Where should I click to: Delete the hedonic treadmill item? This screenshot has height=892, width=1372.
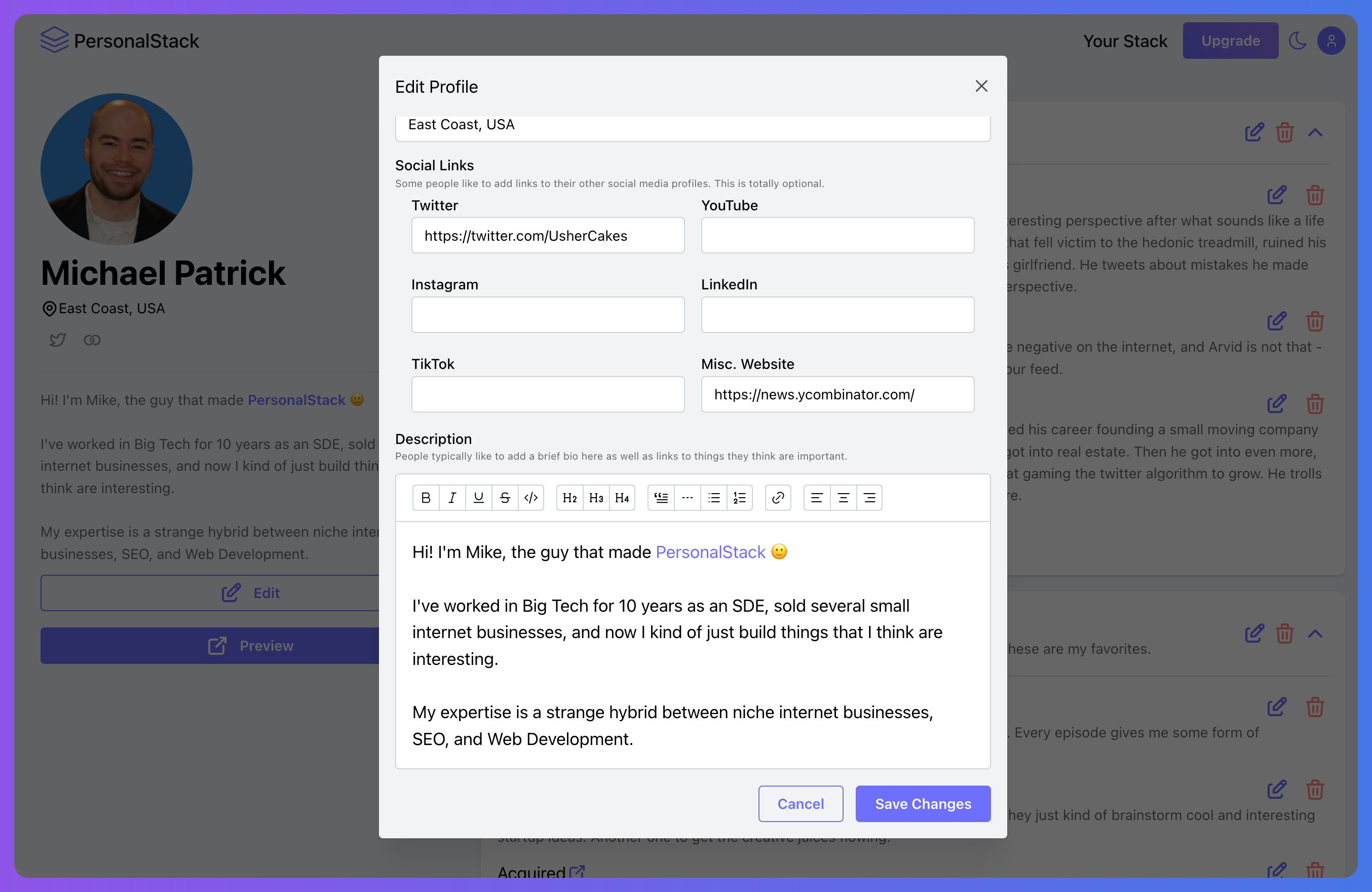(1315, 195)
